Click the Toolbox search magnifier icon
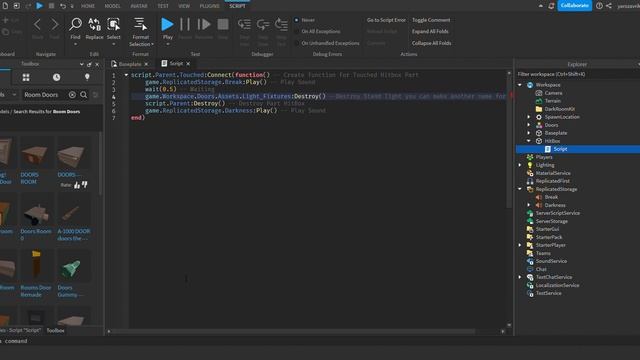 pyautogui.click(x=84, y=95)
